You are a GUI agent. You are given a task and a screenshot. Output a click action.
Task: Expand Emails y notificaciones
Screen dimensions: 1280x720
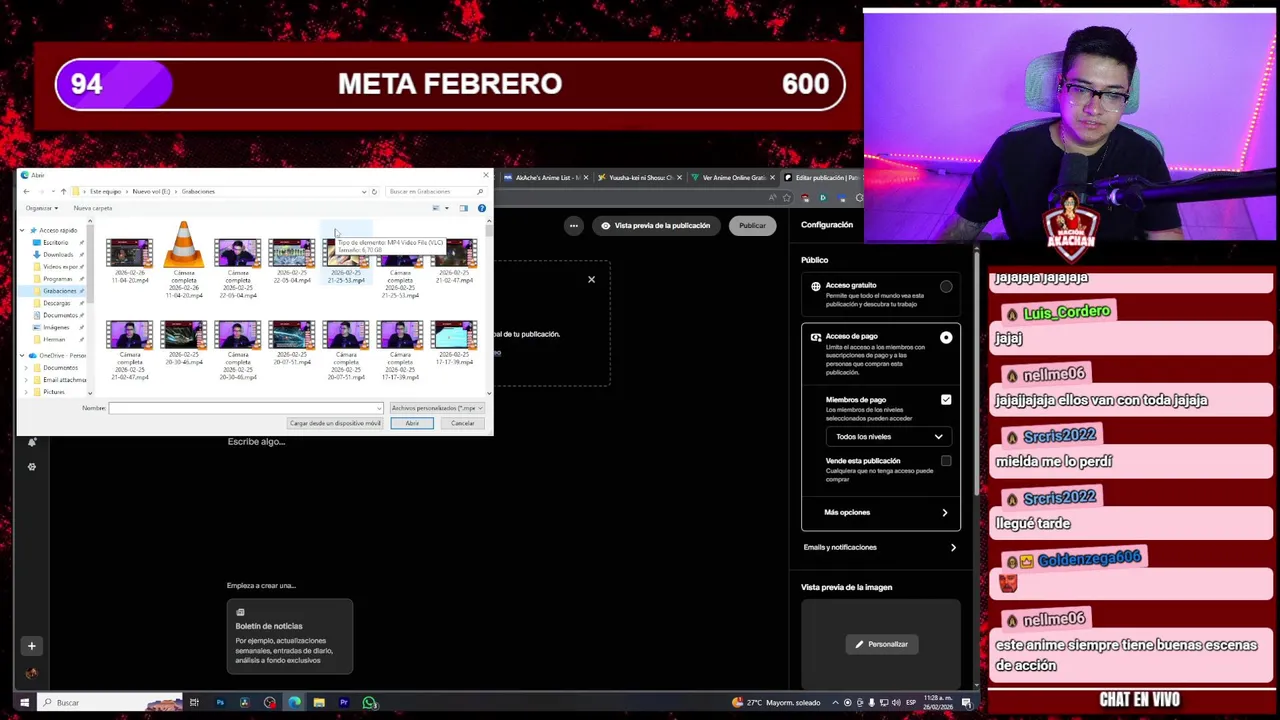pos(880,548)
